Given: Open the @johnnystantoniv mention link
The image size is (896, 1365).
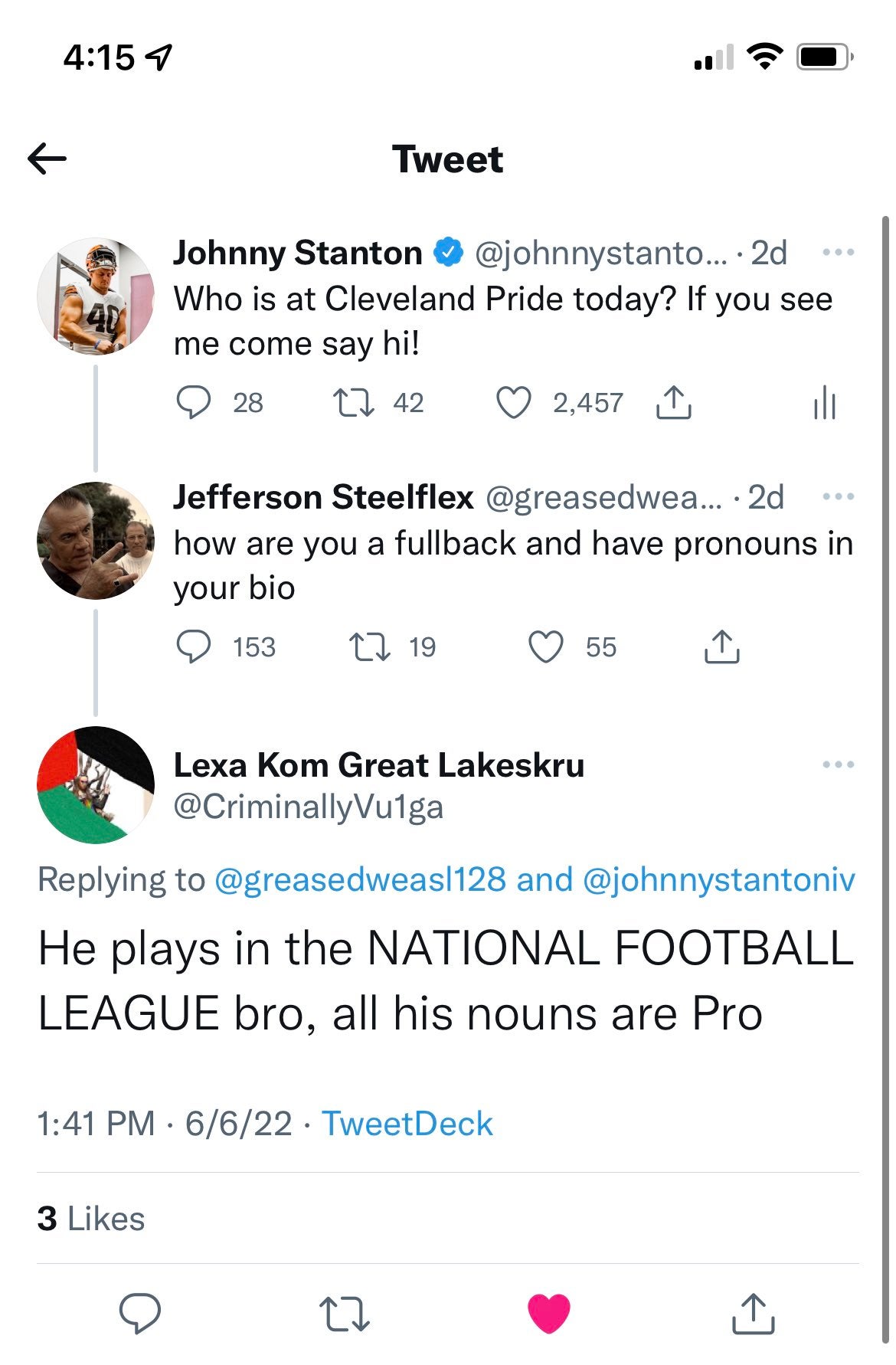Looking at the screenshot, I should point(718,879).
